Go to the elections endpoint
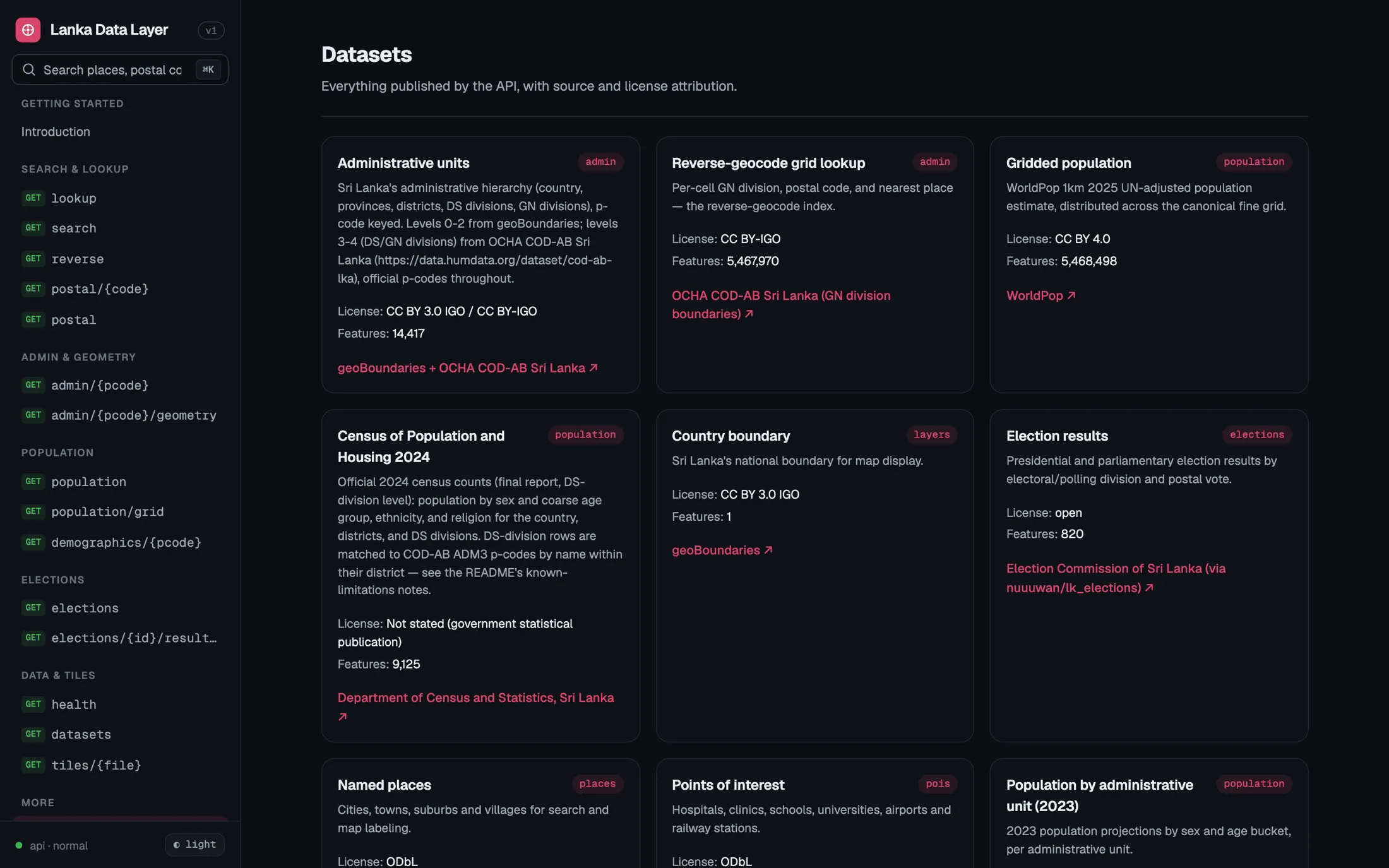Image resolution: width=1389 pixels, height=868 pixels. (120, 608)
